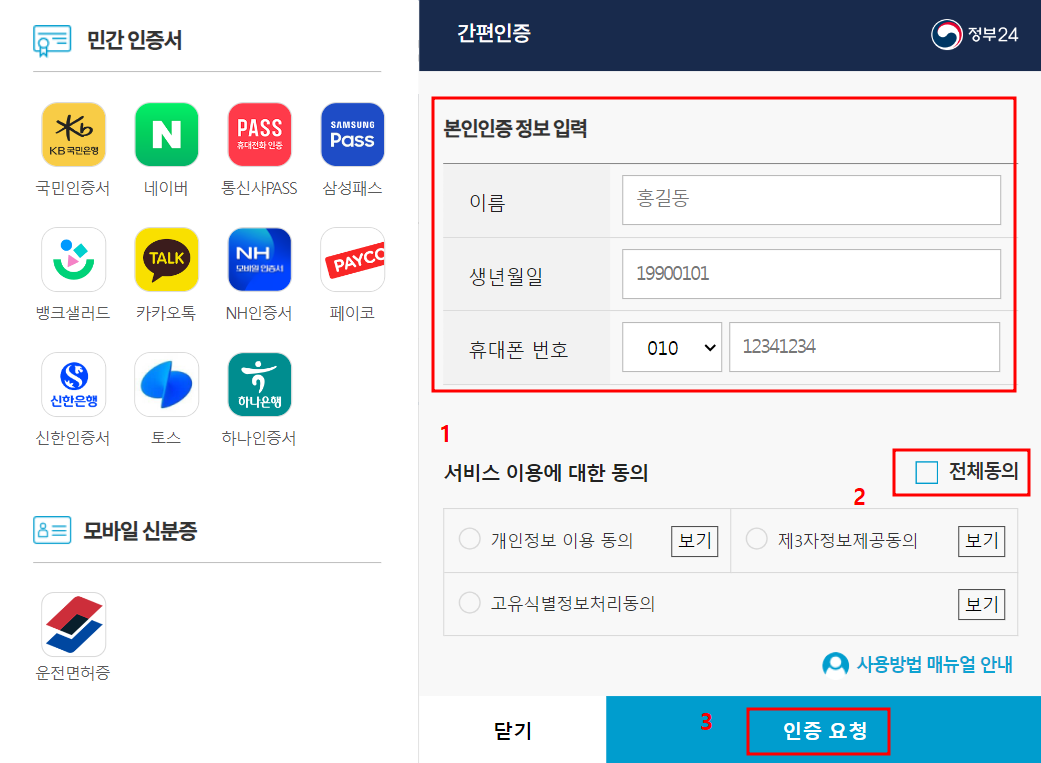Open the 사용방법 매뉴얼 안내 link
This screenshot has height=763, width=1041.
(x=934, y=665)
